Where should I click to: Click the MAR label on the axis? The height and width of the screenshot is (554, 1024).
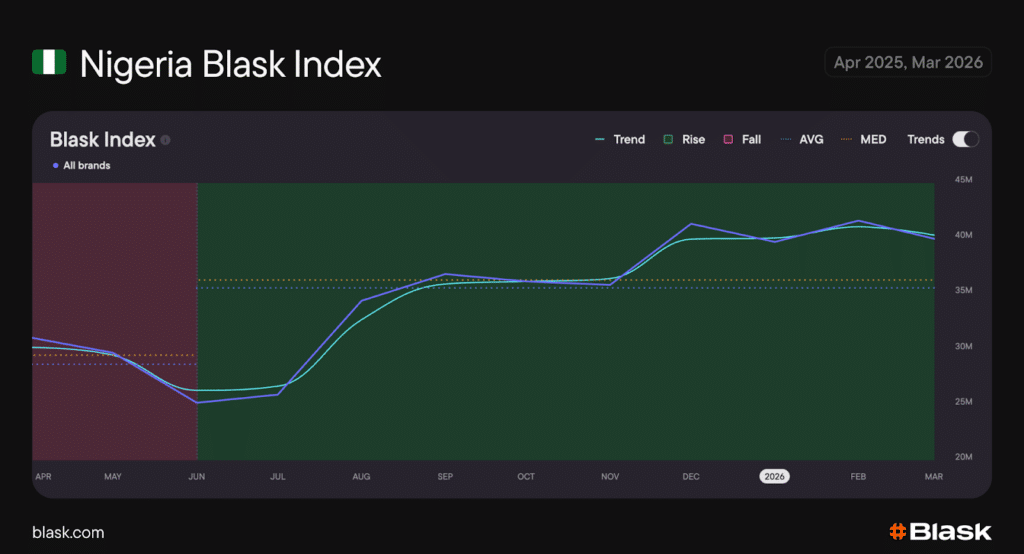pos(934,476)
